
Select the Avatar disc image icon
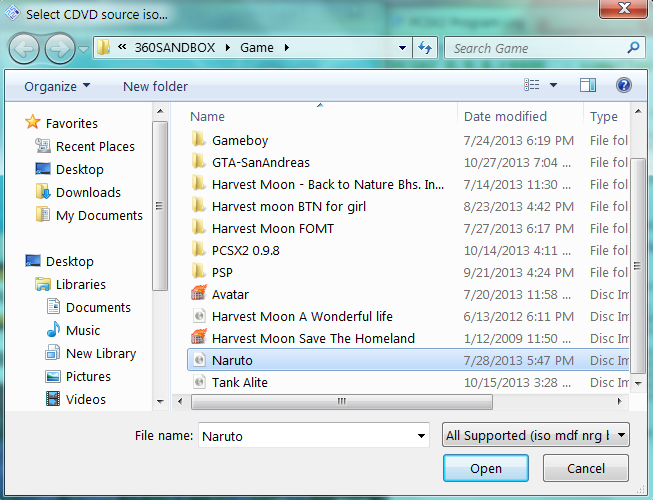199,293
